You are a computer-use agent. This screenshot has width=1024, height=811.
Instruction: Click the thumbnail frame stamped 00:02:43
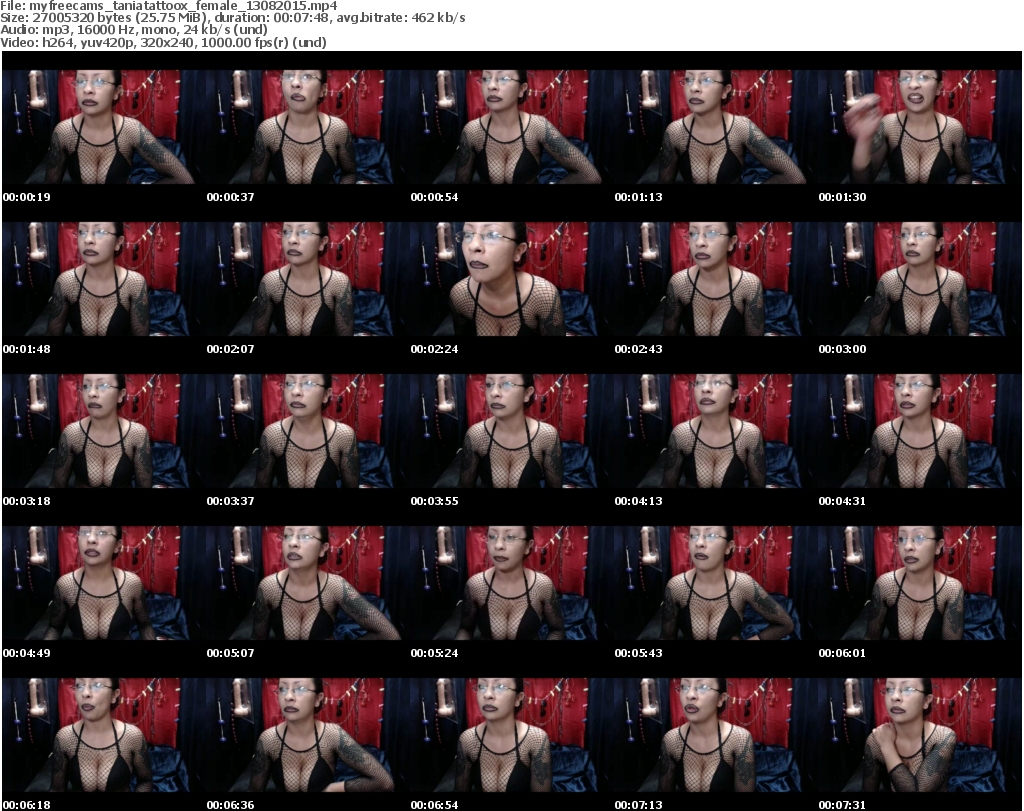716,279
